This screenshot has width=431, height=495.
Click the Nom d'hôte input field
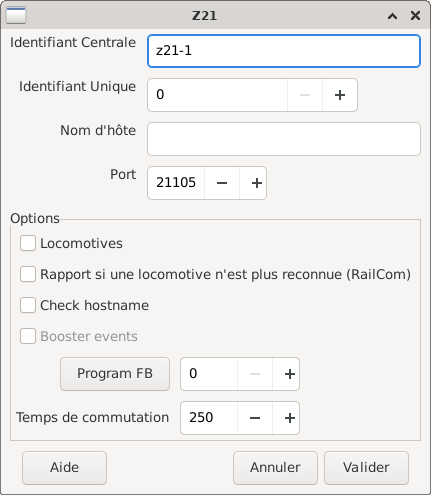tap(284, 139)
